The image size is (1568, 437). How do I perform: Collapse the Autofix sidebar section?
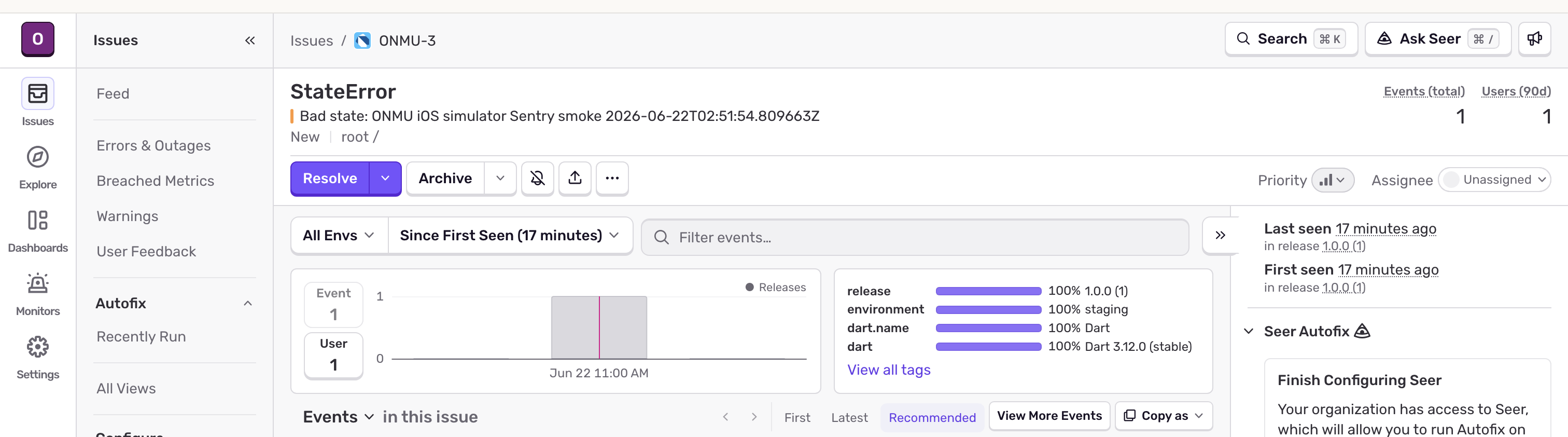click(x=248, y=303)
